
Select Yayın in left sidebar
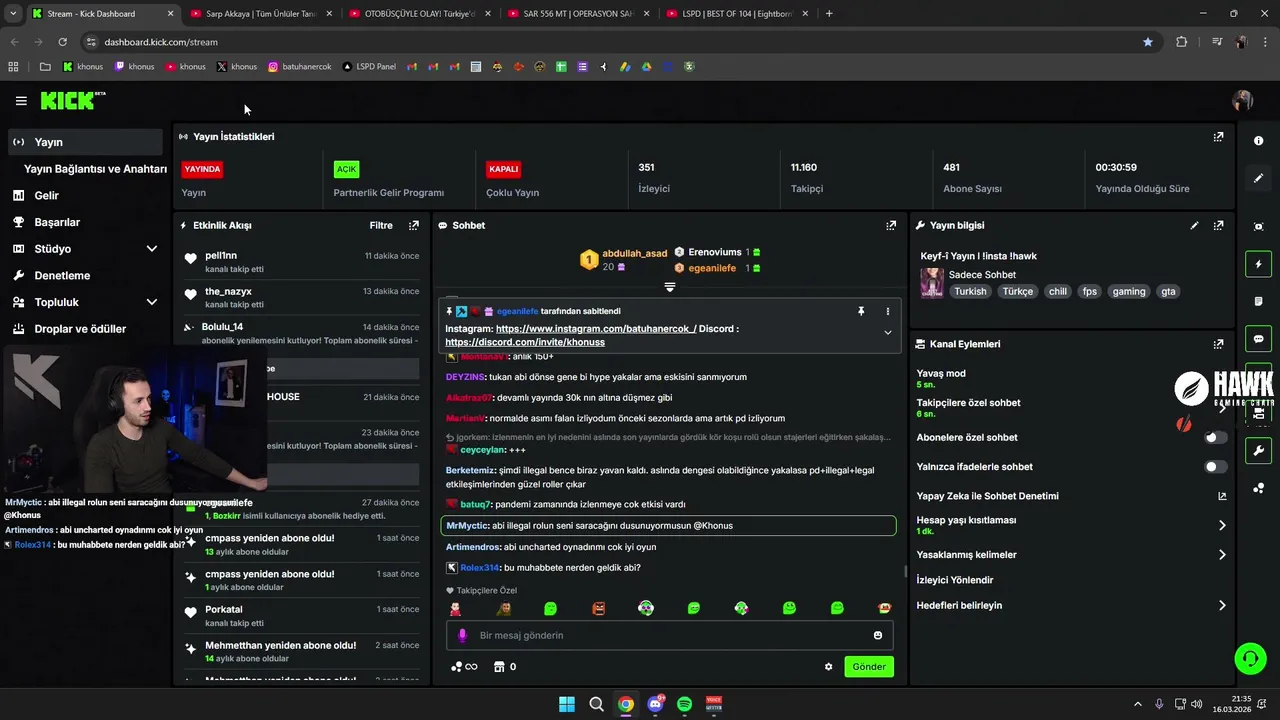click(84, 142)
